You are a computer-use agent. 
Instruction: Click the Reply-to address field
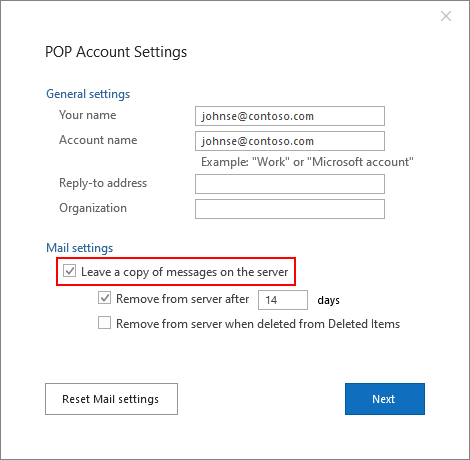click(290, 184)
